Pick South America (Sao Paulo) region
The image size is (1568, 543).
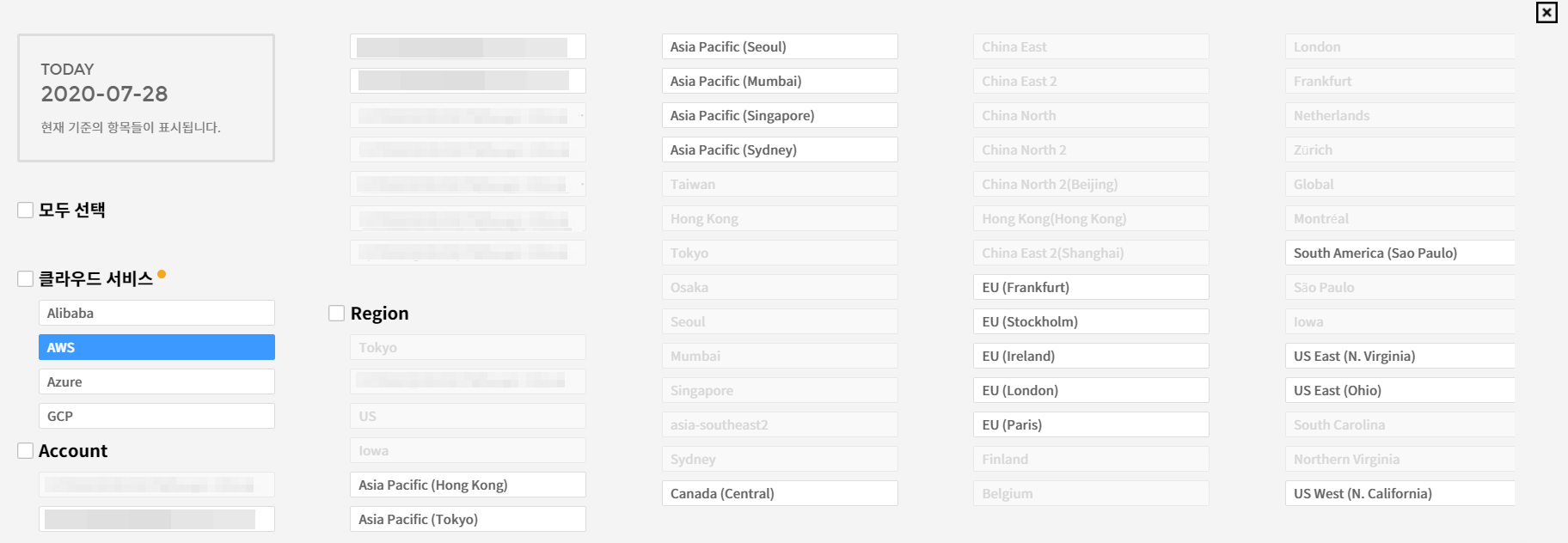[1400, 253]
